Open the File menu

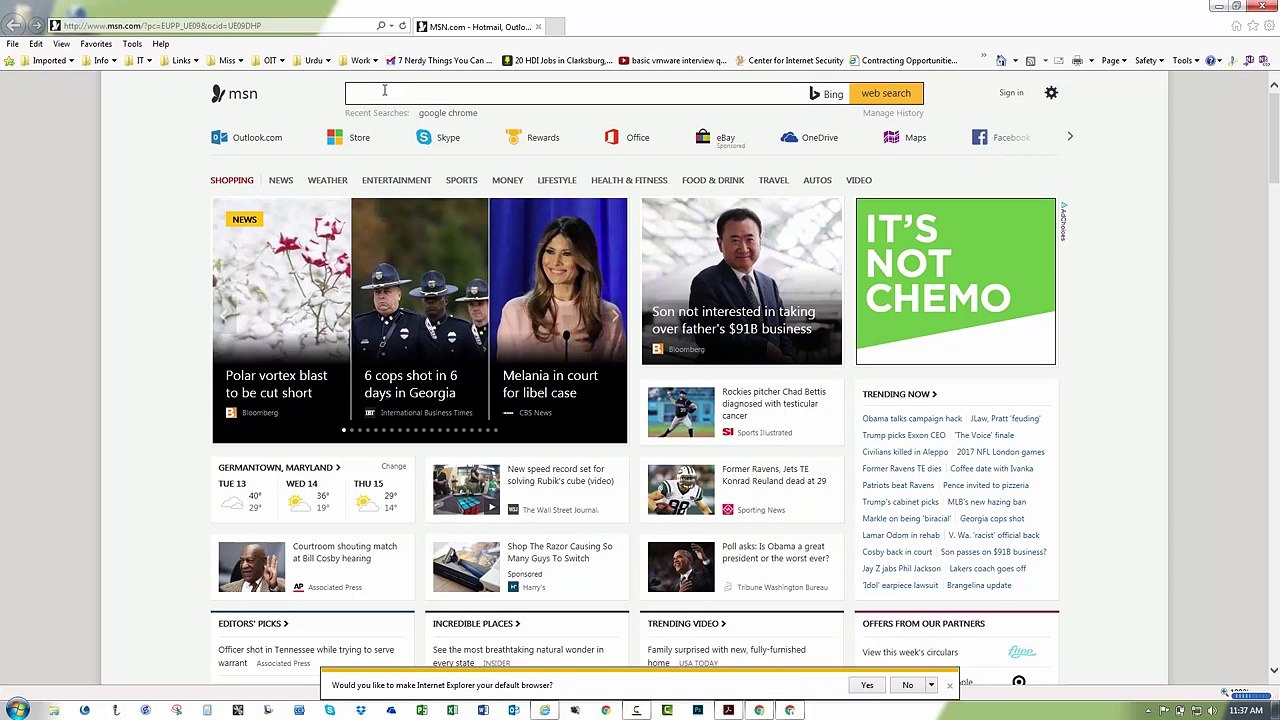coord(13,44)
